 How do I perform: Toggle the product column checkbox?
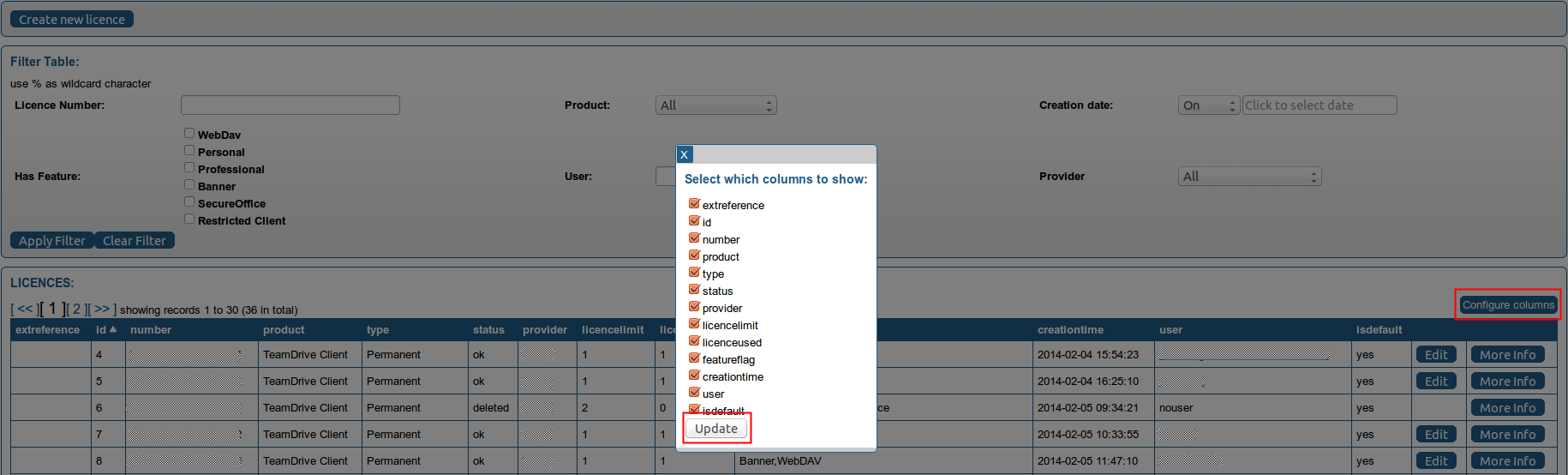coord(694,256)
